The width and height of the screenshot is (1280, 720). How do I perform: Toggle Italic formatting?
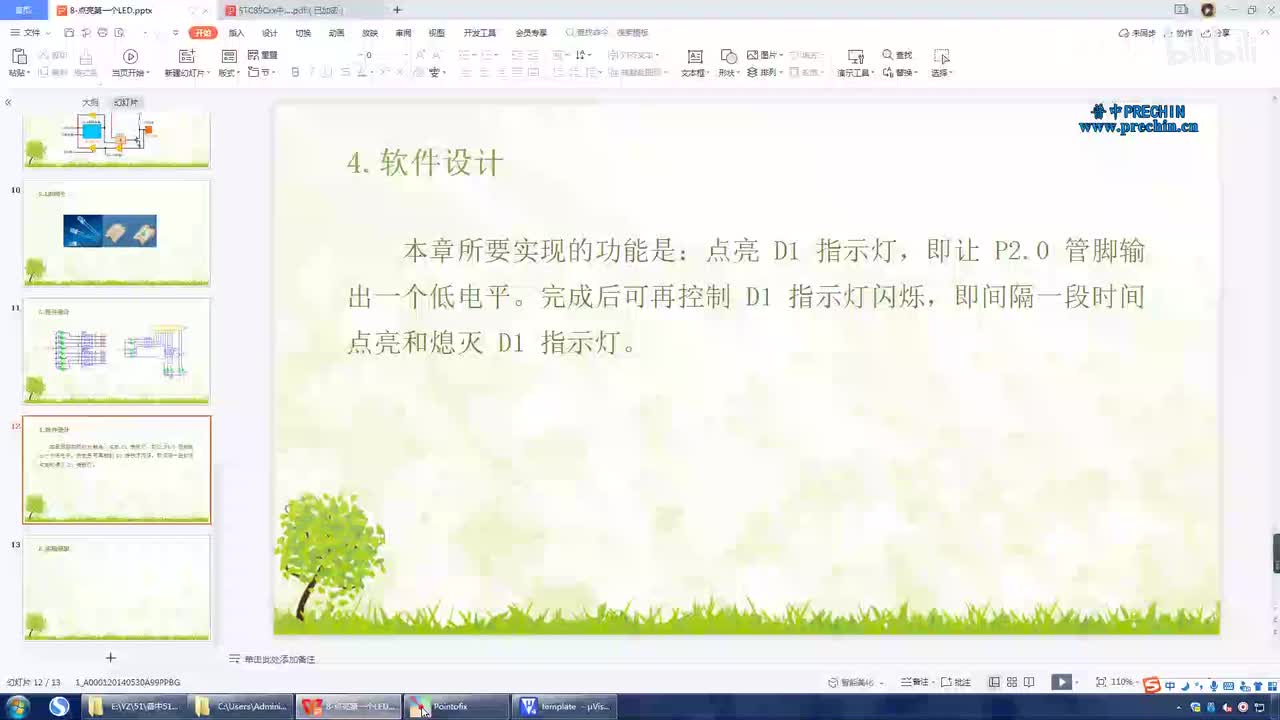point(311,73)
